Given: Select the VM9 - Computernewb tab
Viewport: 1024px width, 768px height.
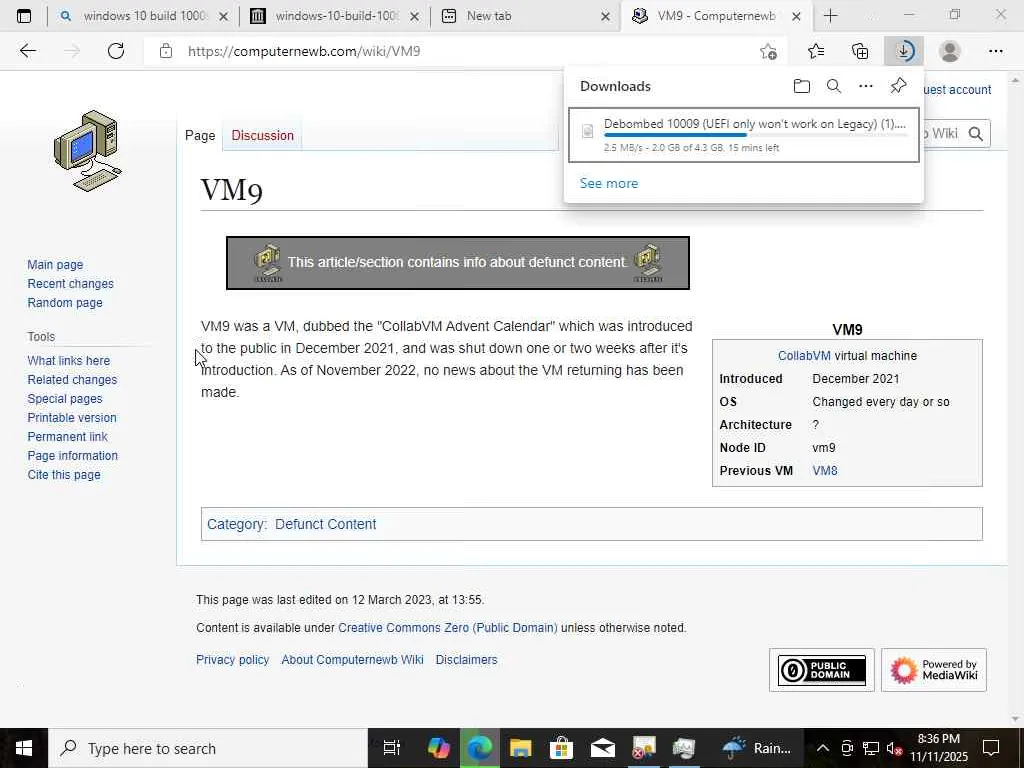Looking at the screenshot, I should point(717,16).
